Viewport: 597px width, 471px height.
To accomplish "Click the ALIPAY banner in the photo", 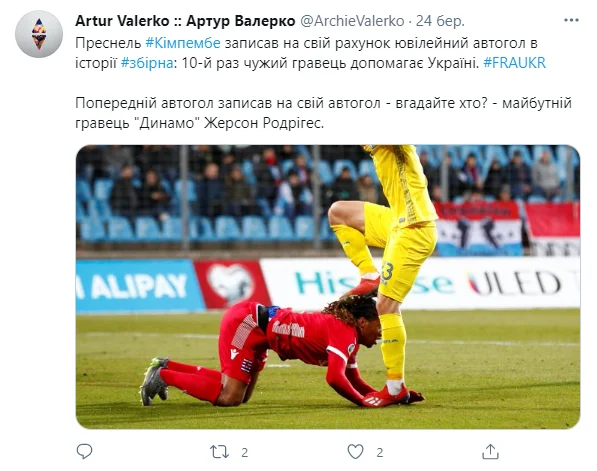I will click(139, 286).
